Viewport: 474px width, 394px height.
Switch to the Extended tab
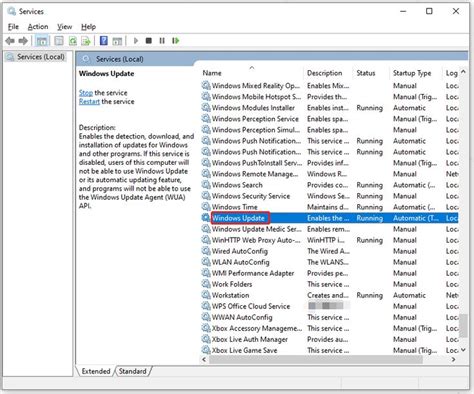tap(96, 371)
